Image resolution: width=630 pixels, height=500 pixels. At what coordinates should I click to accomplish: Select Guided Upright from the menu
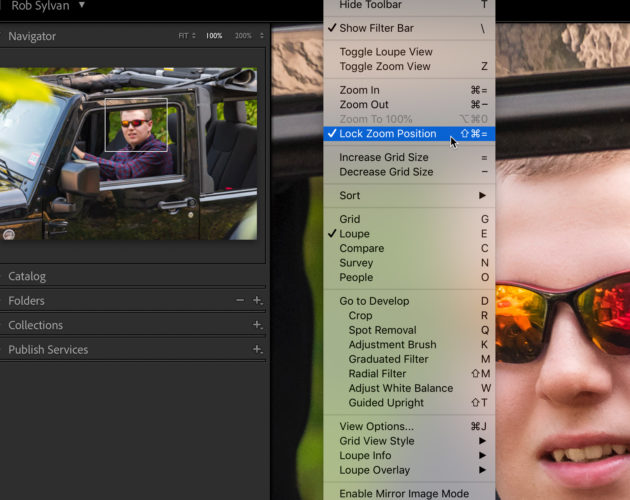409,403
